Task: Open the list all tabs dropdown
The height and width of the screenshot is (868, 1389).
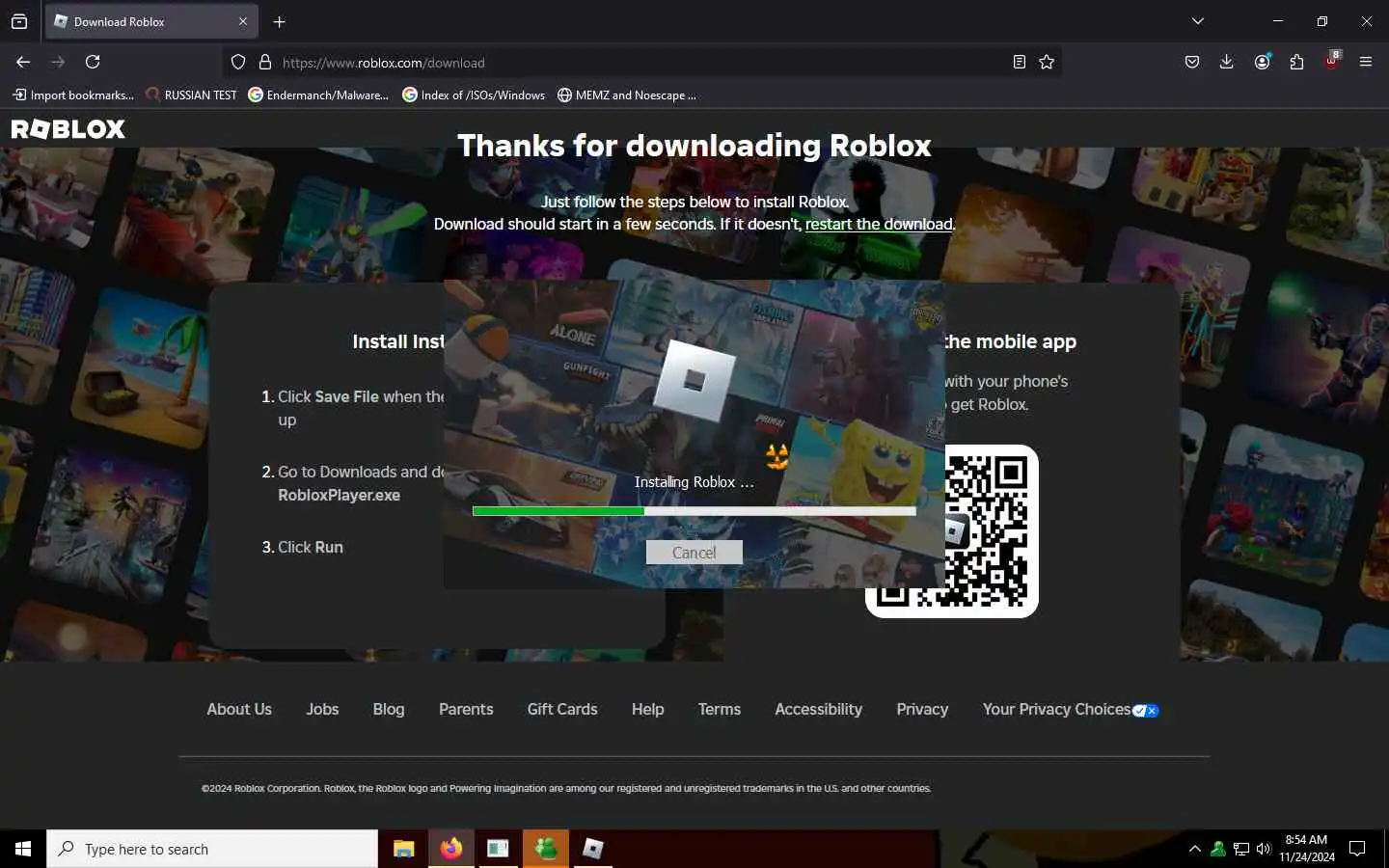Action: click(x=1197, y=21)
